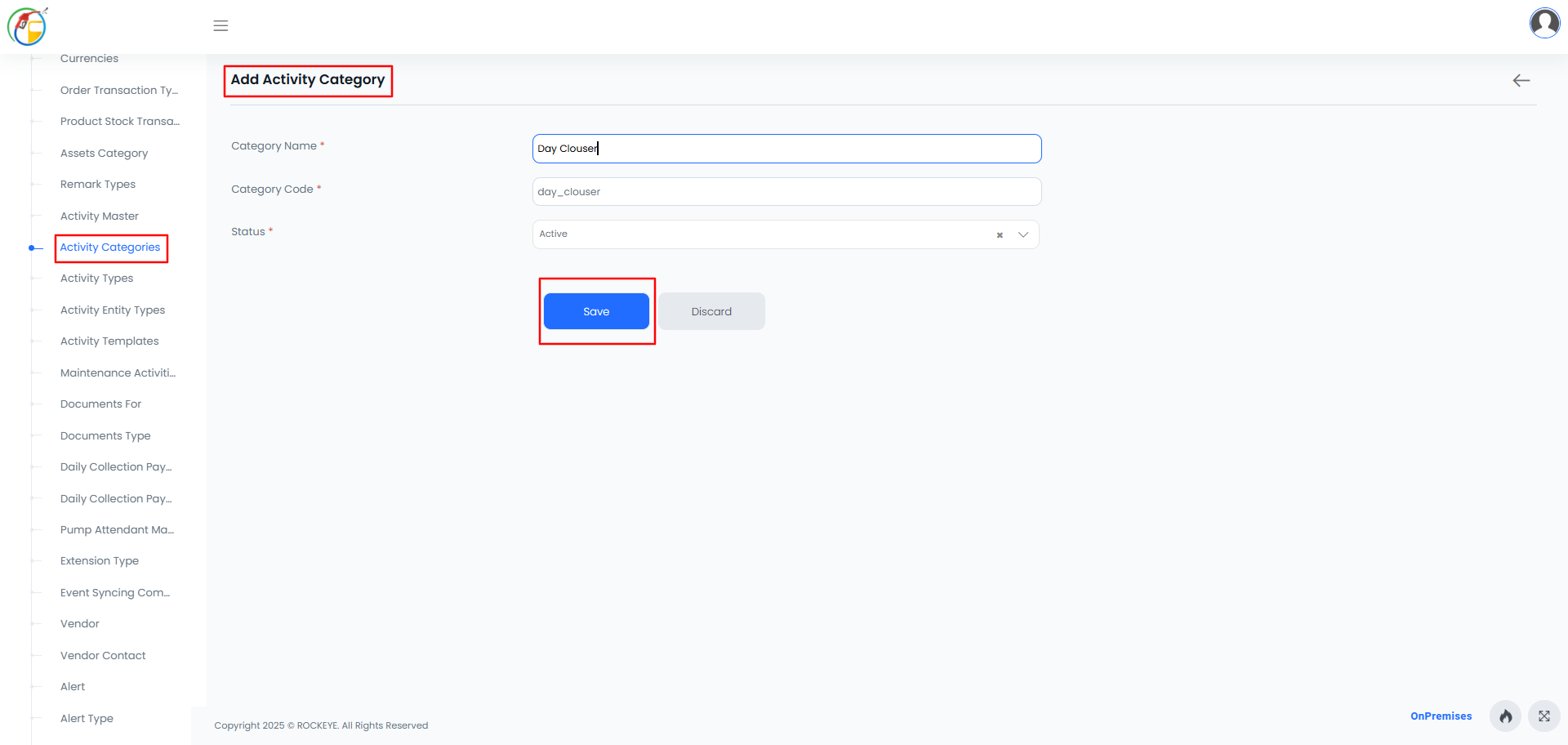Toggle the hamburger sidebar menu icon
Viewport: 1568px width, 745px height.
point(220,26)
